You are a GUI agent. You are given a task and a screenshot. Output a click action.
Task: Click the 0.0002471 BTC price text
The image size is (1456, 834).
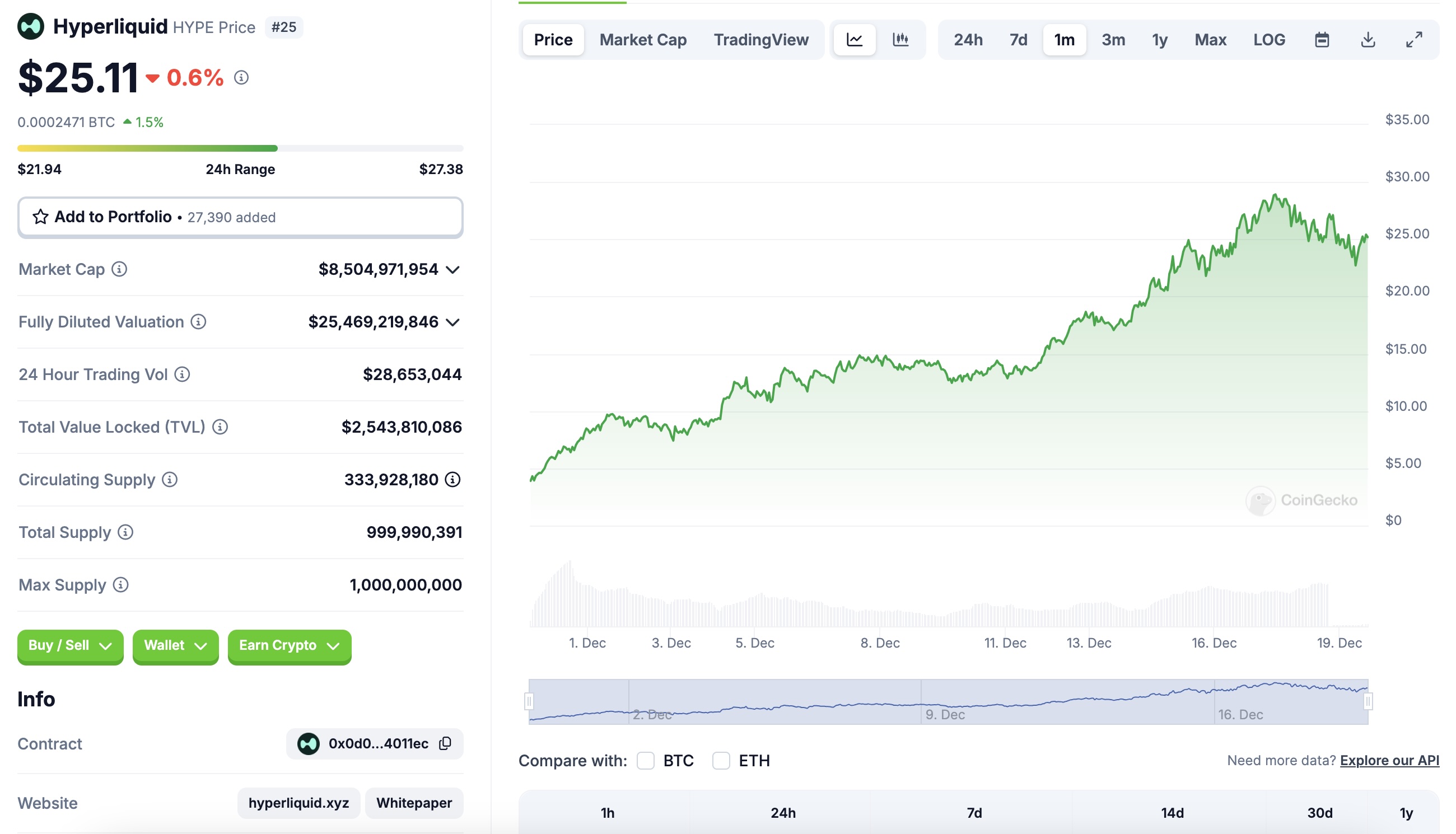[x=66, y=122]
